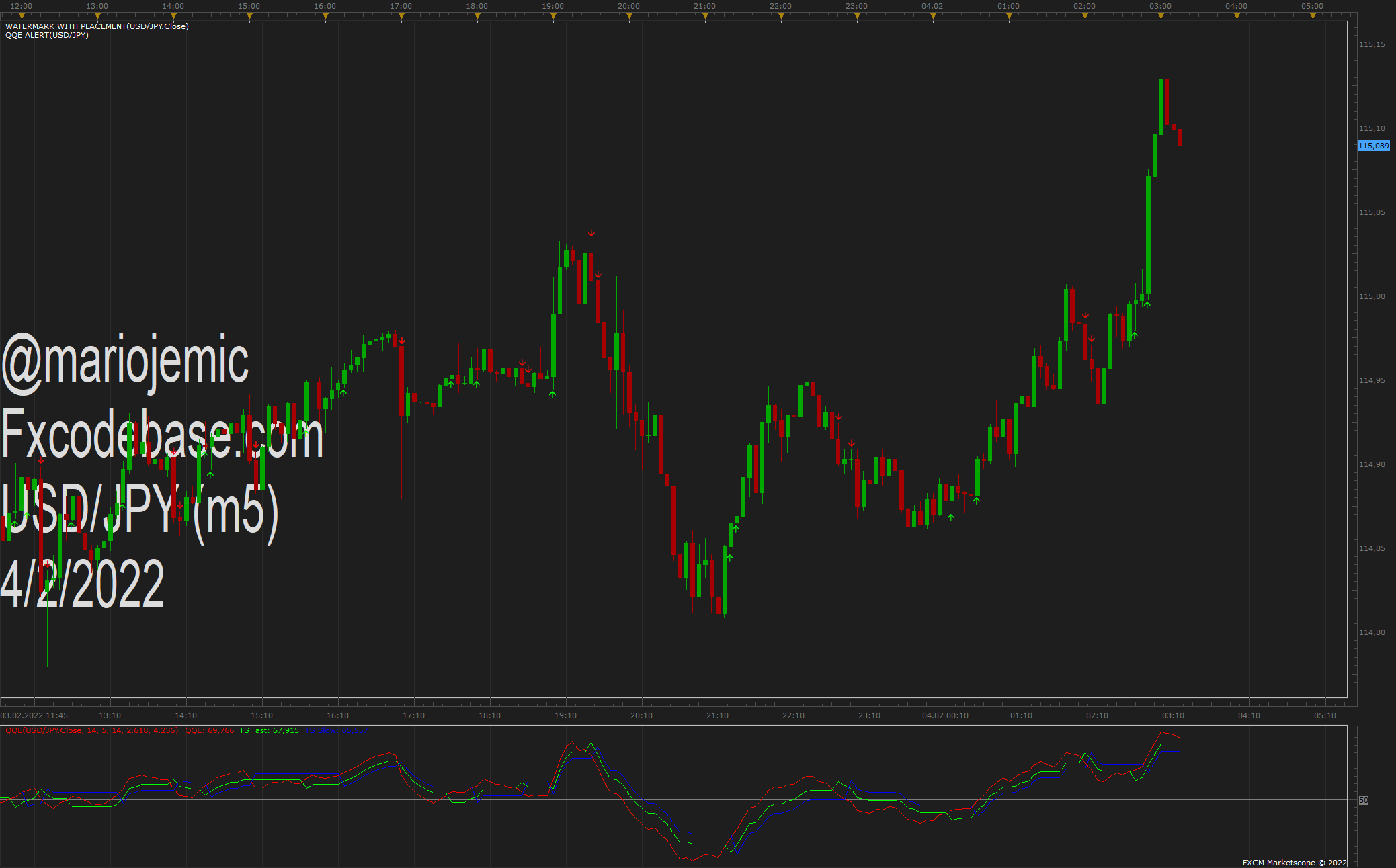Screen dimensions: 1396x868
Task: Click the orange marker under 21:00
Action: pos(705,16)
